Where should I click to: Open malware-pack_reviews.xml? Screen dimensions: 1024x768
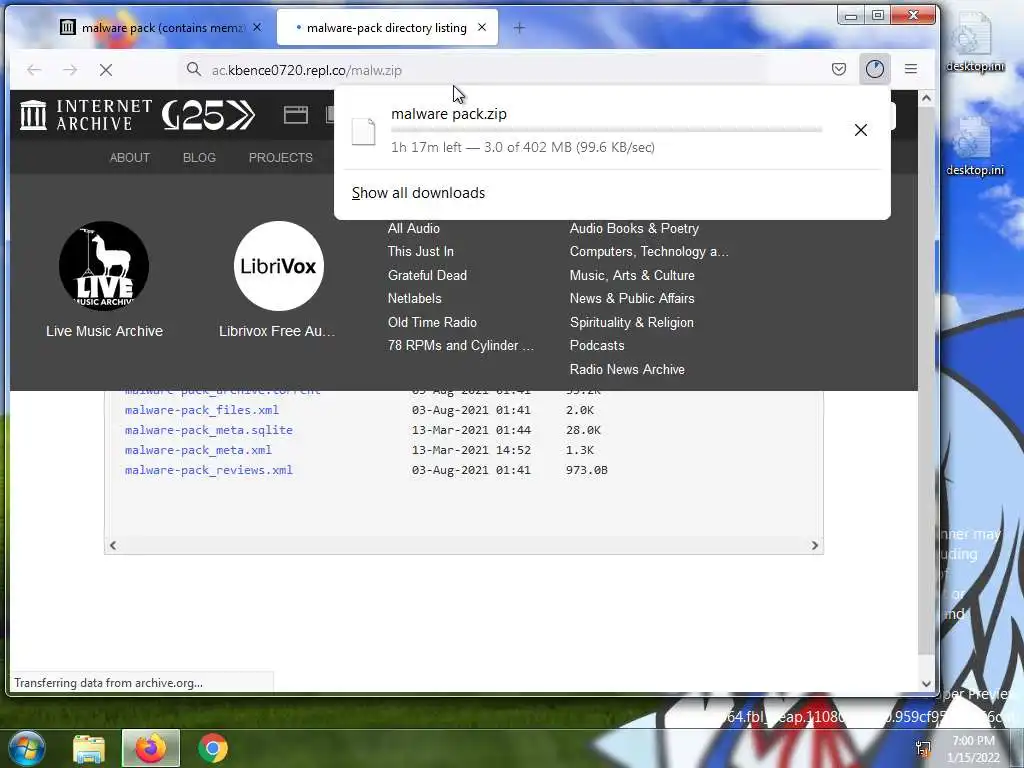[x=209, y=470]
